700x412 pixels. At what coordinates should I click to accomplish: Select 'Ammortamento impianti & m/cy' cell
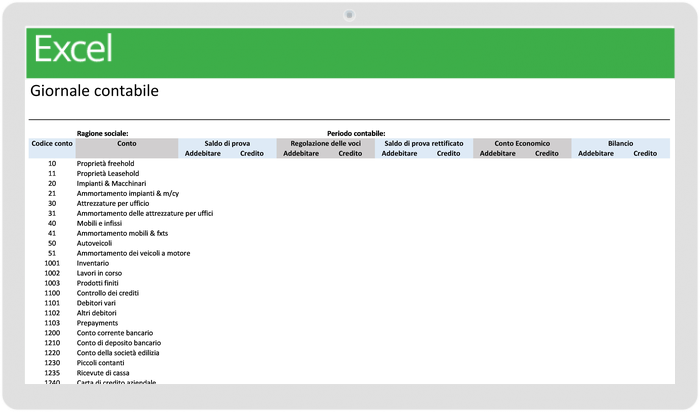click(128, 193)
